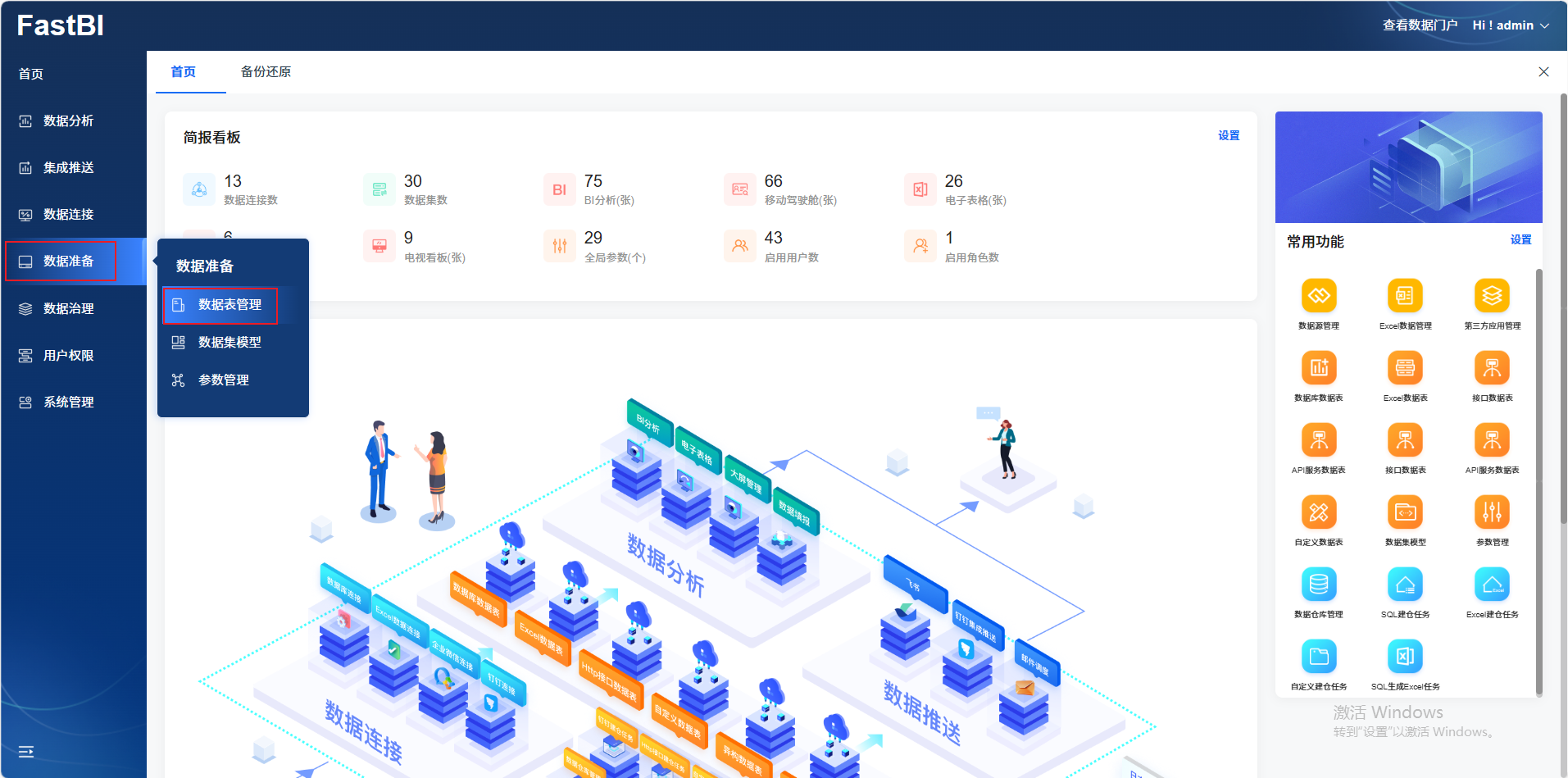Open the 第三方应用管理 shortcut icon

tap(1492, 296)
